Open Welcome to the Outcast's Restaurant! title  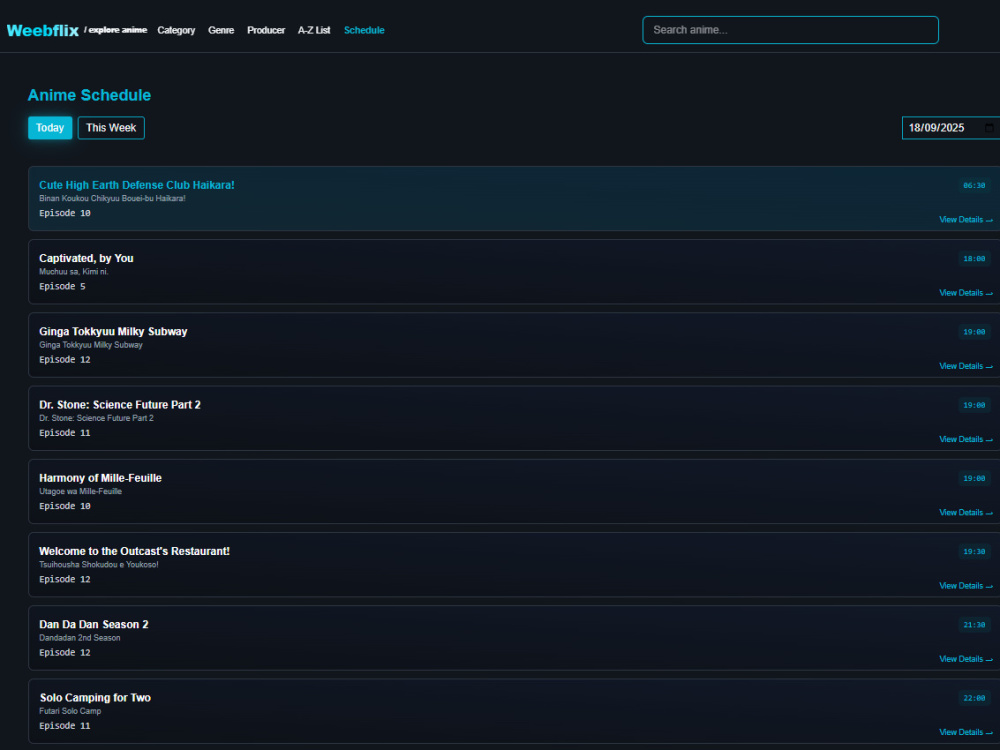click(134, 551)
